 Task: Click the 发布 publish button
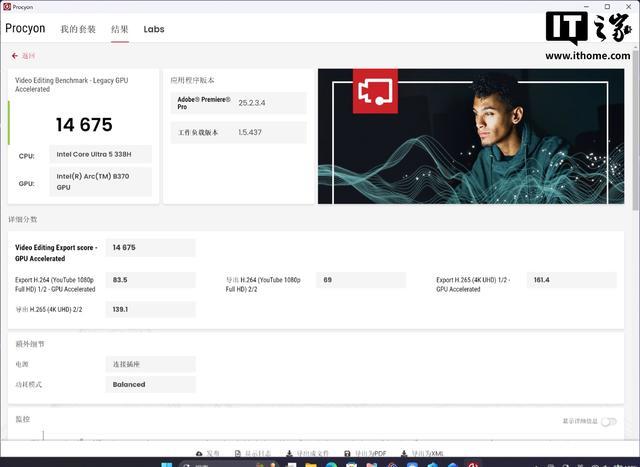pos(208,454)
